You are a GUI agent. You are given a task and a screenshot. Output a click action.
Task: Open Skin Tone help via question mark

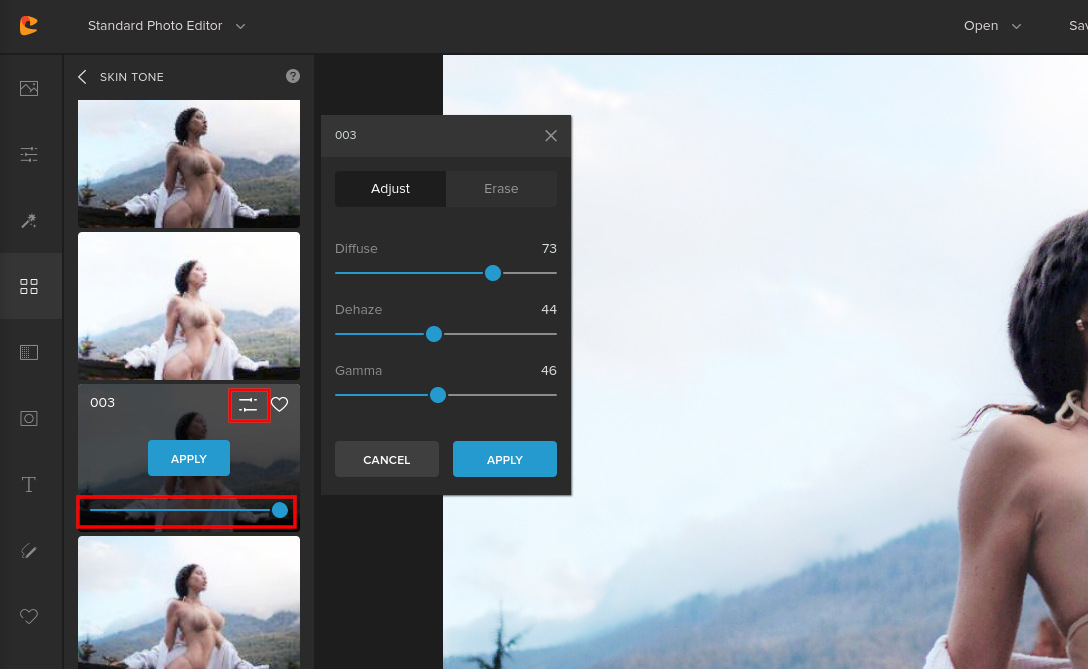293,76
